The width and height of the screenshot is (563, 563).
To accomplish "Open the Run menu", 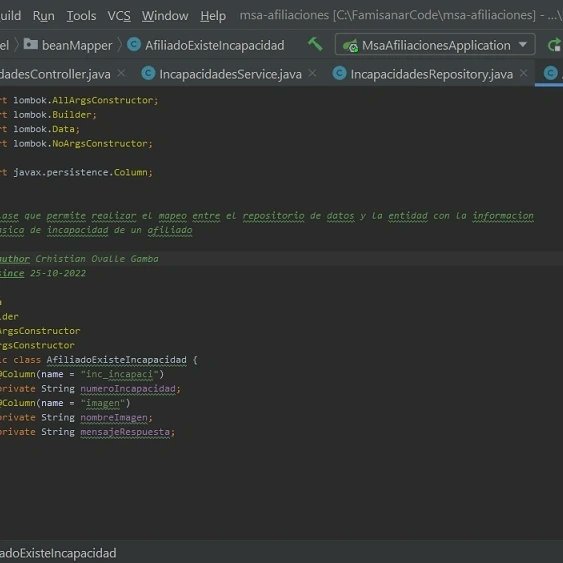I will [43, 16].
